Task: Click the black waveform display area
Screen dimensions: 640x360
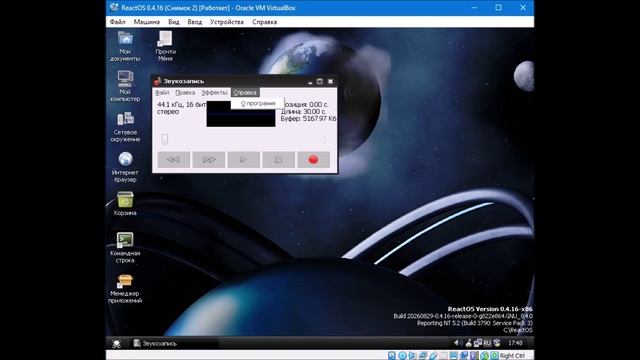Action: pyautogui.click(x=241, y=114)
